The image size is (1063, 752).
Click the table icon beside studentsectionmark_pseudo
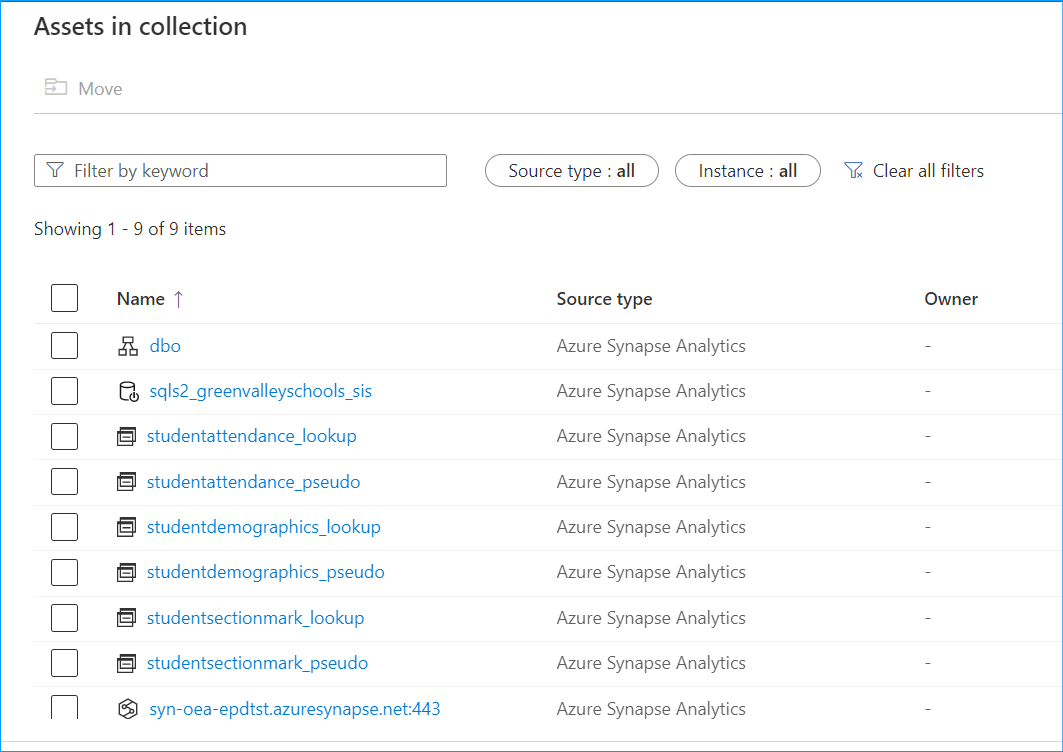coord(126,663)
